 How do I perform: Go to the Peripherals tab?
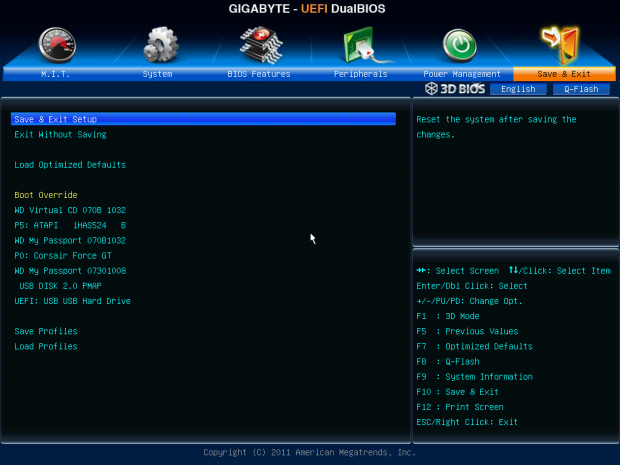tap(360, 74)
